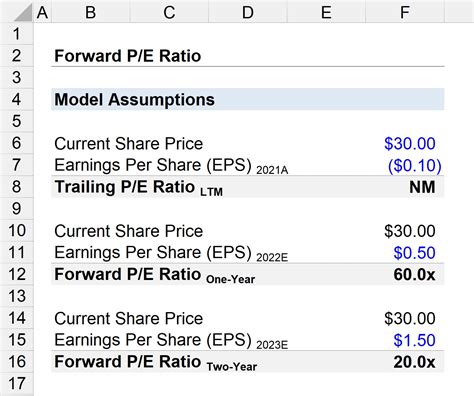Click the blue $30.00 value in row 6
The image size is (474, 396).
(x=410, y=144)
